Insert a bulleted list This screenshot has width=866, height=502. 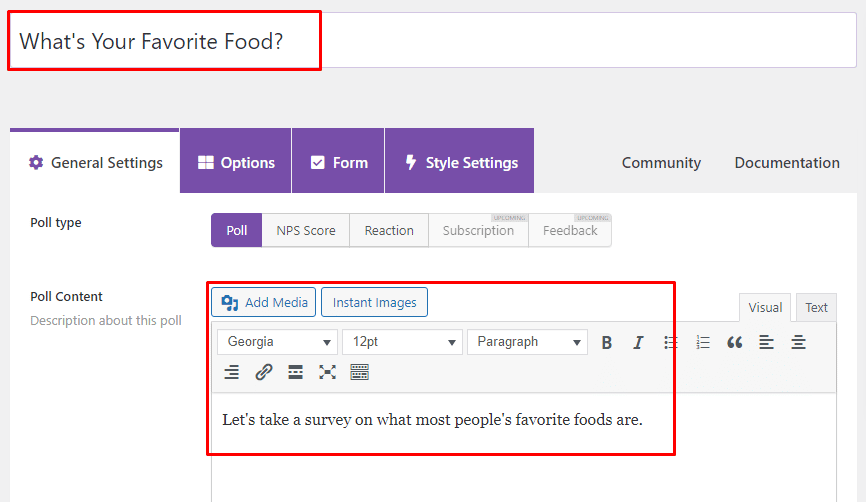click(x=670, y=342)
